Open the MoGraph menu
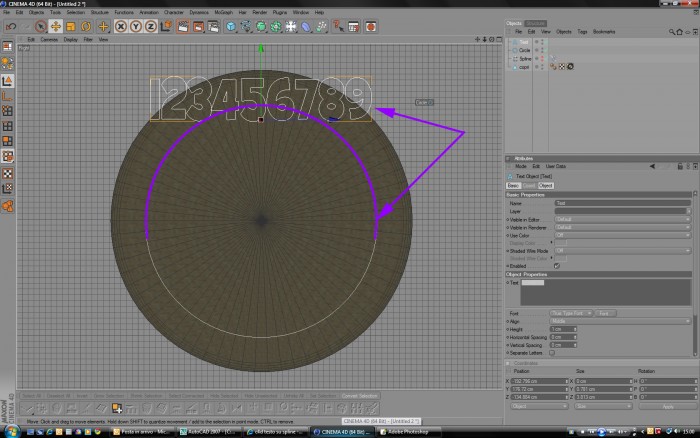700x438 pixels. [x=223, y=12]
